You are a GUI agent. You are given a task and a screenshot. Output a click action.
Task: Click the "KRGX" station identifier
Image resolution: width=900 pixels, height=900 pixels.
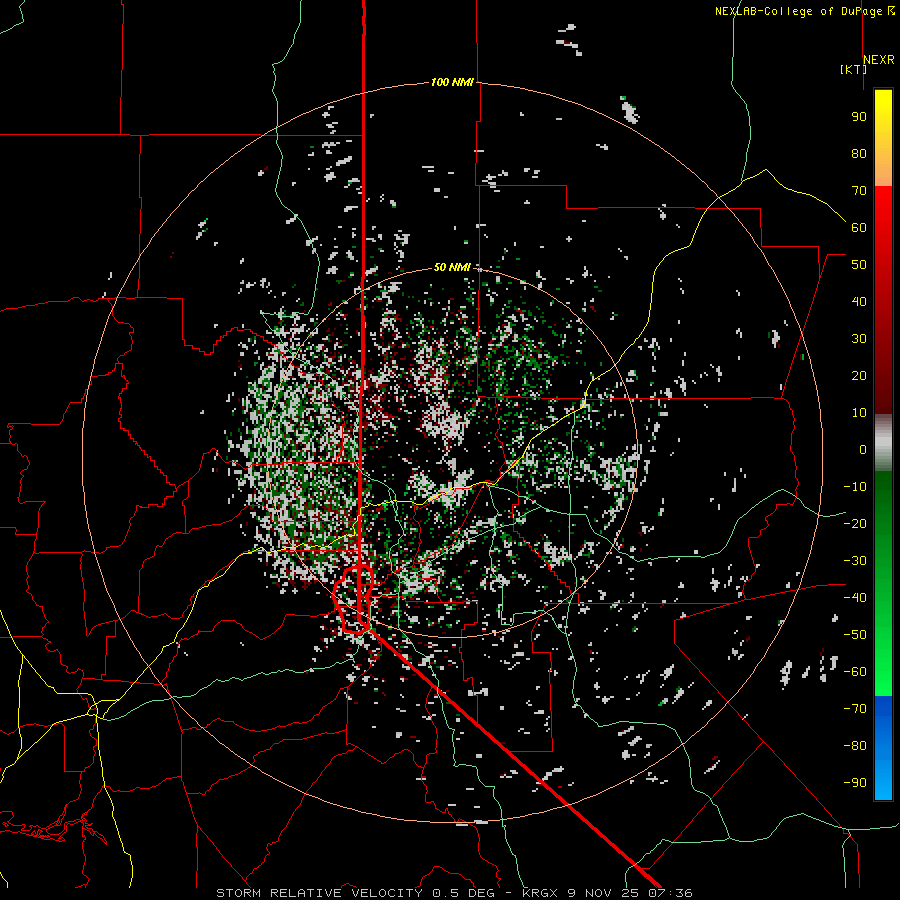pyautogui.click(x=541, y=893)
